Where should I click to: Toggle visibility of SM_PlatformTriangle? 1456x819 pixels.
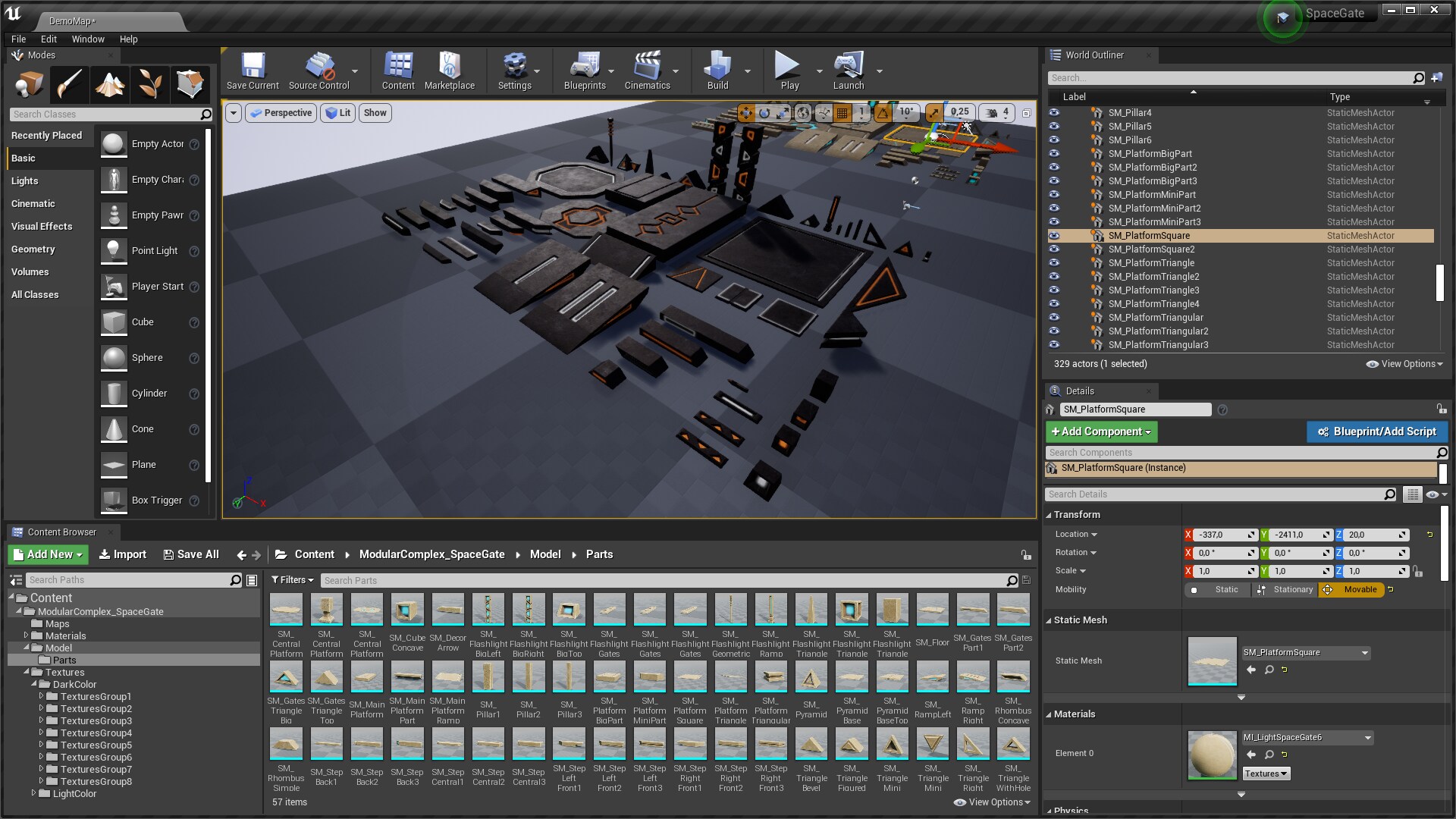(x=1054, y=263)
